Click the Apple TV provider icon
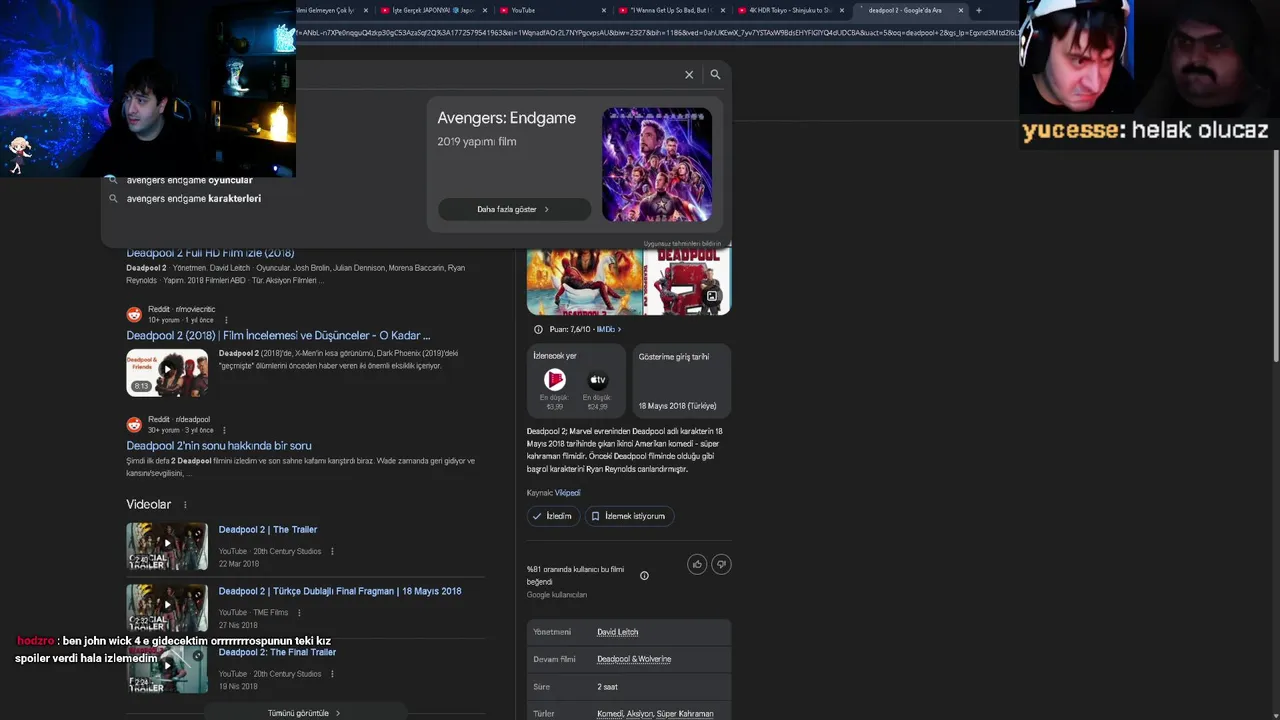This screenshot has width=1280, height=720. (x=597, y=380)
